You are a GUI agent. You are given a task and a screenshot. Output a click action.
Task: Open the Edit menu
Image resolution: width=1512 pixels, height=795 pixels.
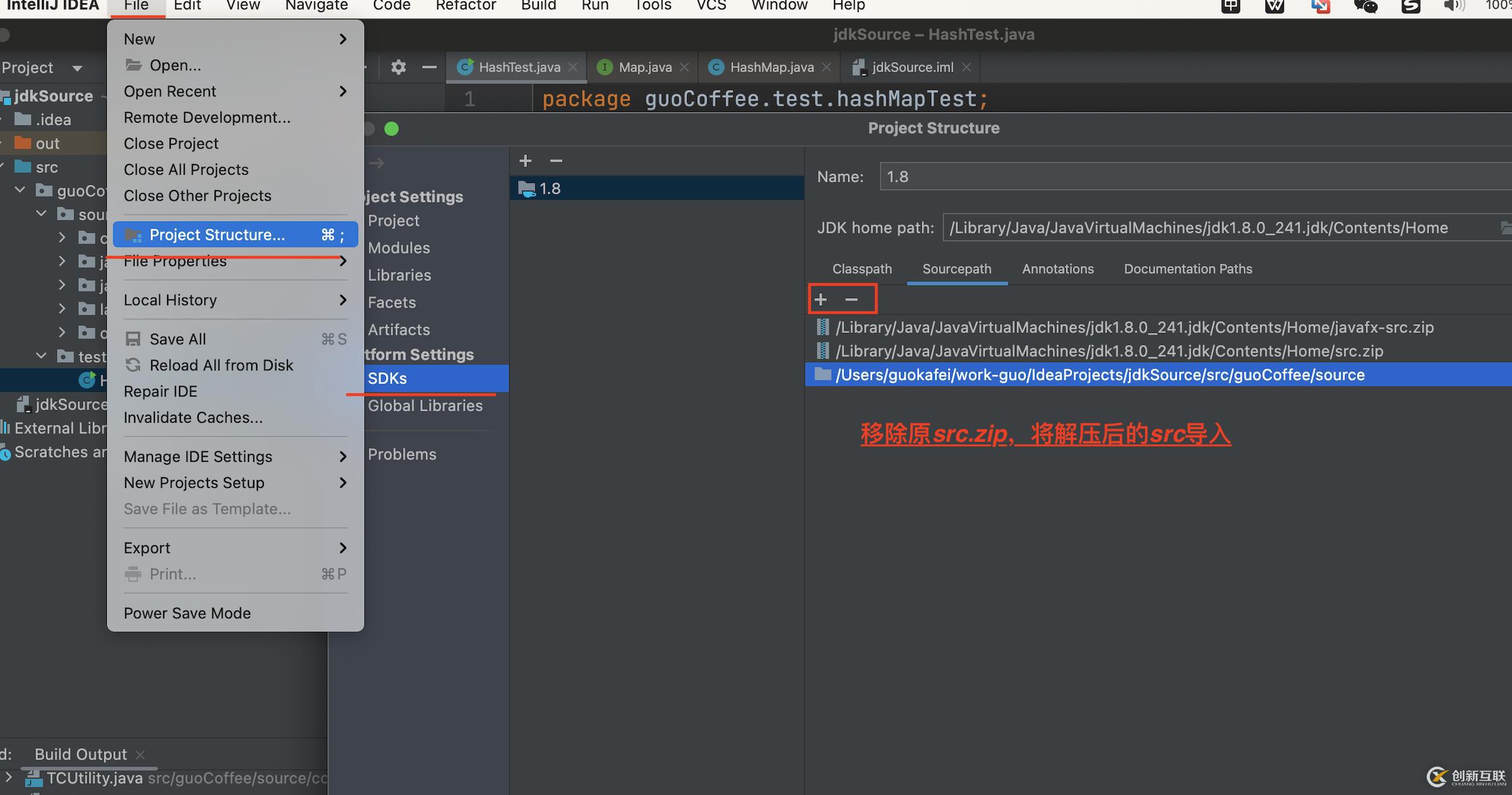point(187,6)
